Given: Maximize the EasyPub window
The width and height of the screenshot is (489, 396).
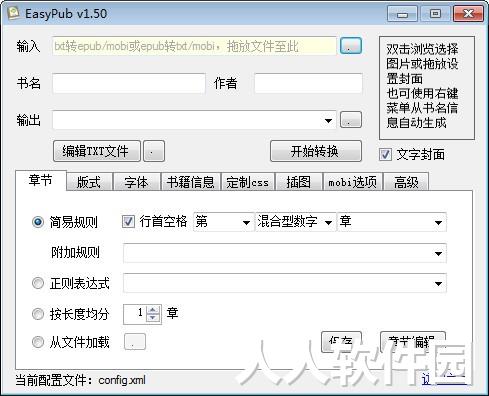Looking at the screenshot, I should [435, 14].
